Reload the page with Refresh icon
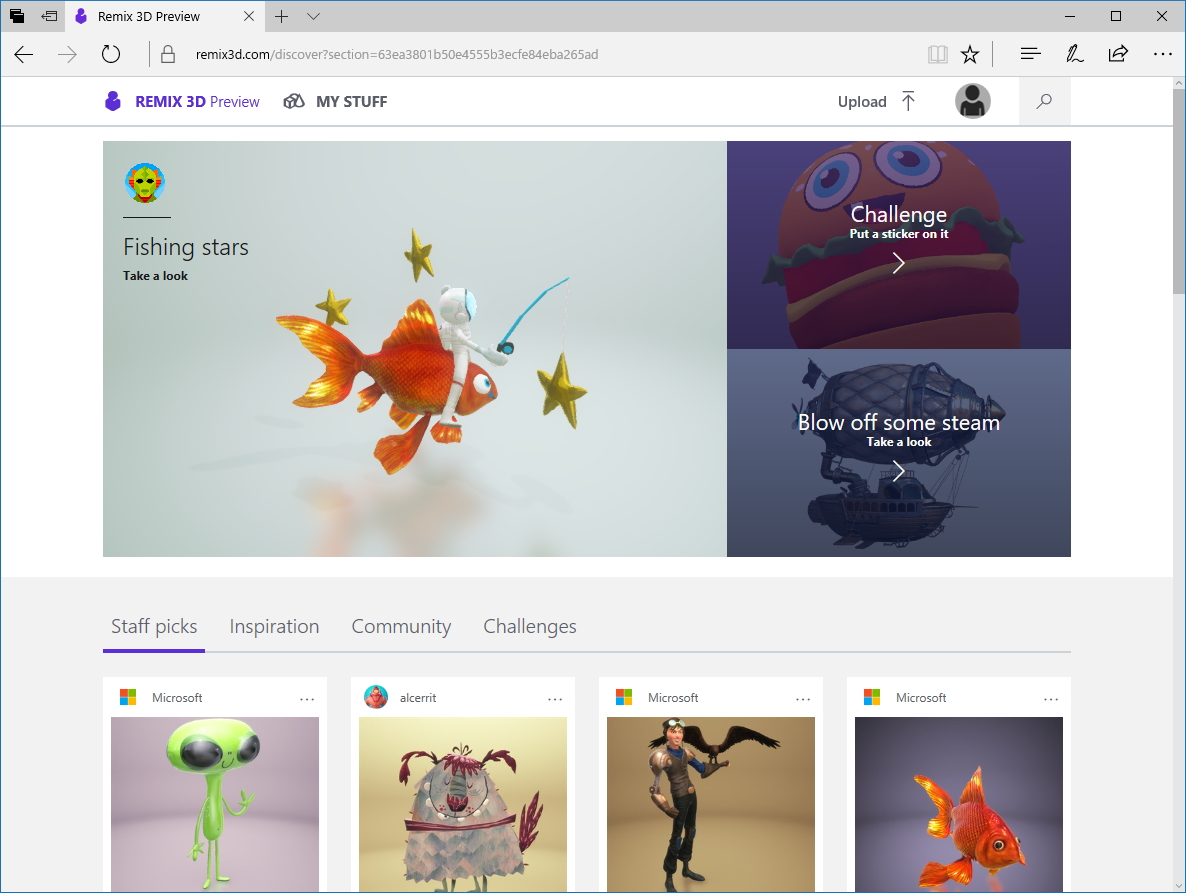Screen dimensions: 1186x893 click(111, 54)
